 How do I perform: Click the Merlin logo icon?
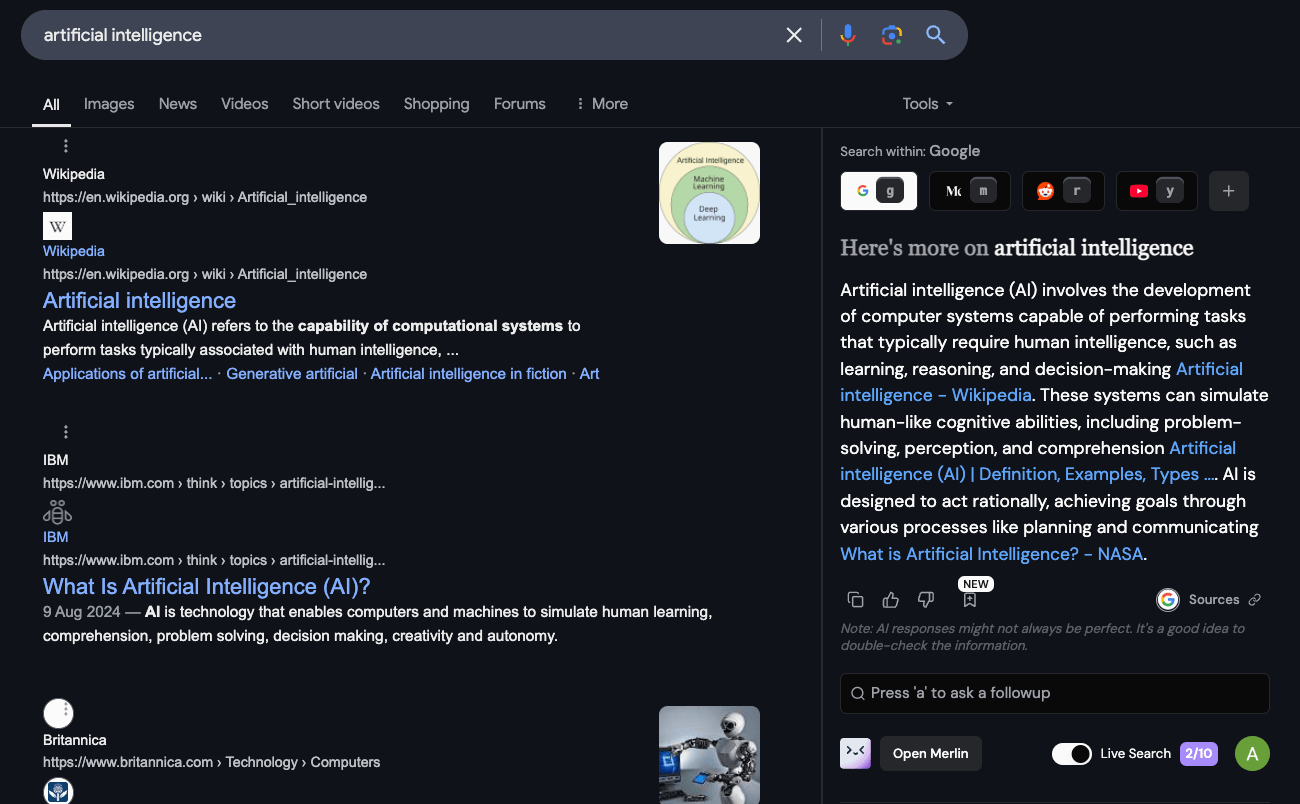pyautogui.click(x=855, y=753)
